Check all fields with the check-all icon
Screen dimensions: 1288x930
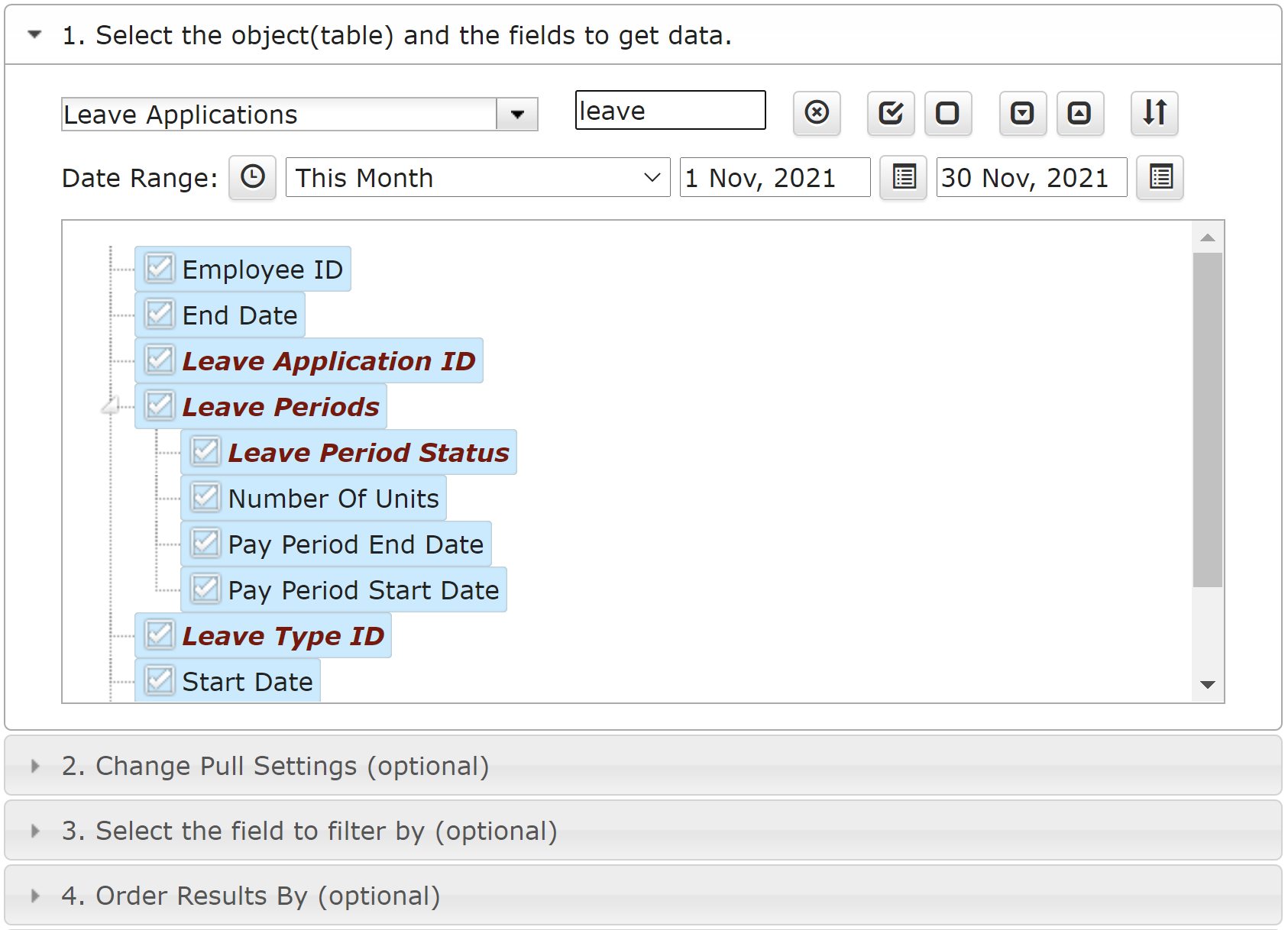click(891, 113)
